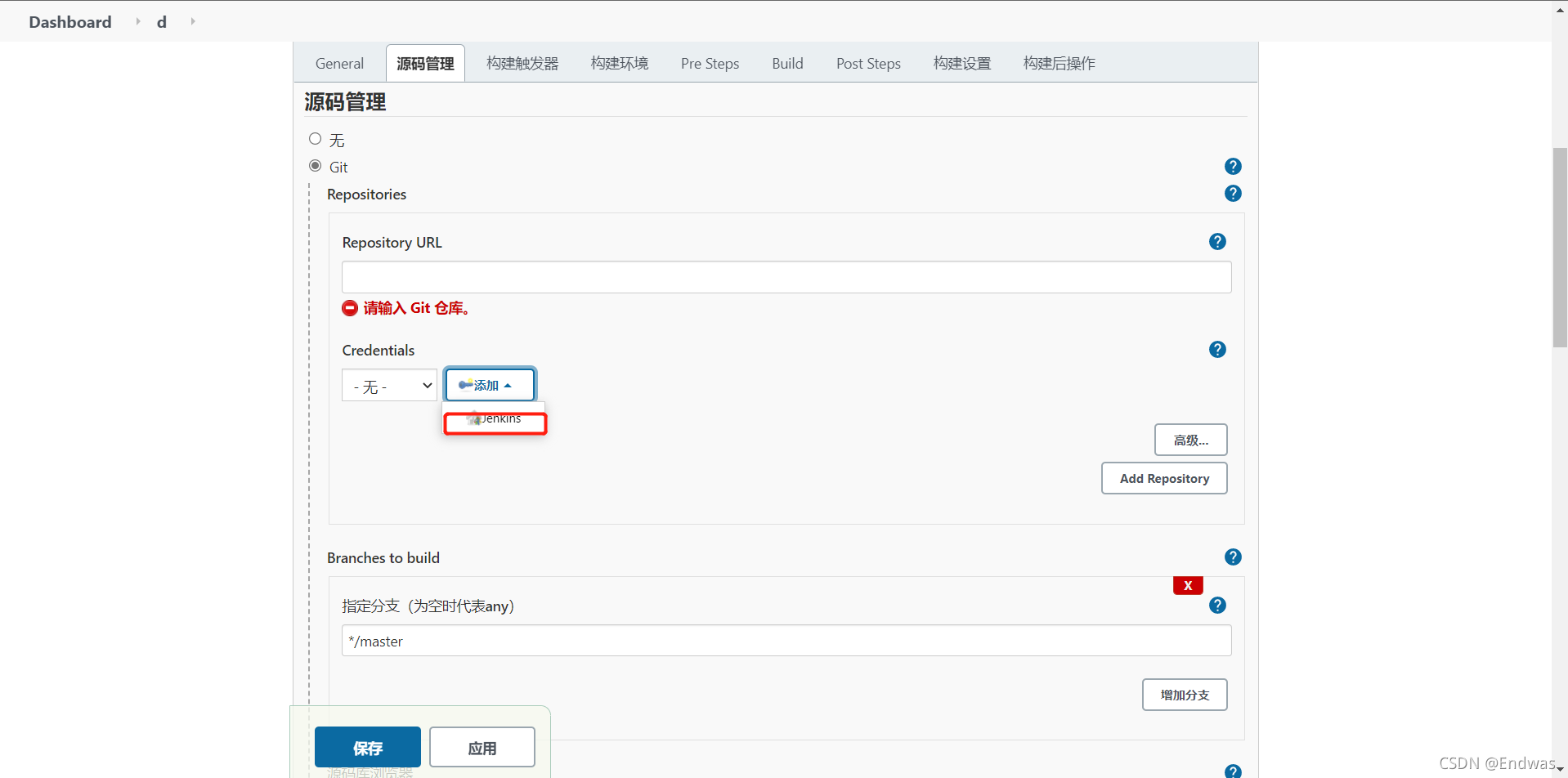Screen dimensions: 1568x778
Task: Go to the 构建设置 tab
Action: coord(962,64)
